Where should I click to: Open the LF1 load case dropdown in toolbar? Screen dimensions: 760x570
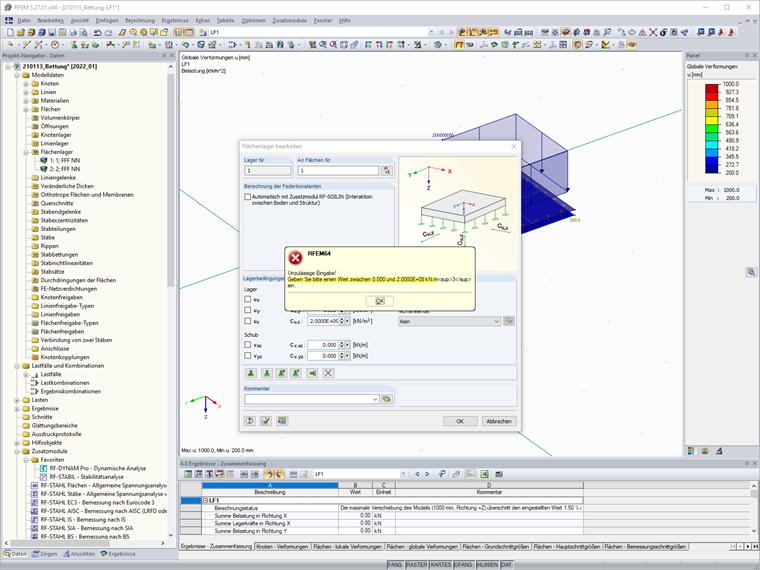point(431,32)
